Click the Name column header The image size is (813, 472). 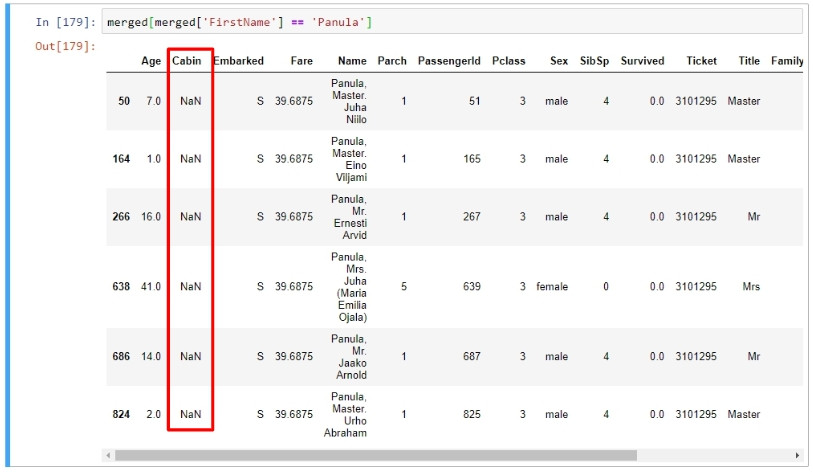[352, 61]
